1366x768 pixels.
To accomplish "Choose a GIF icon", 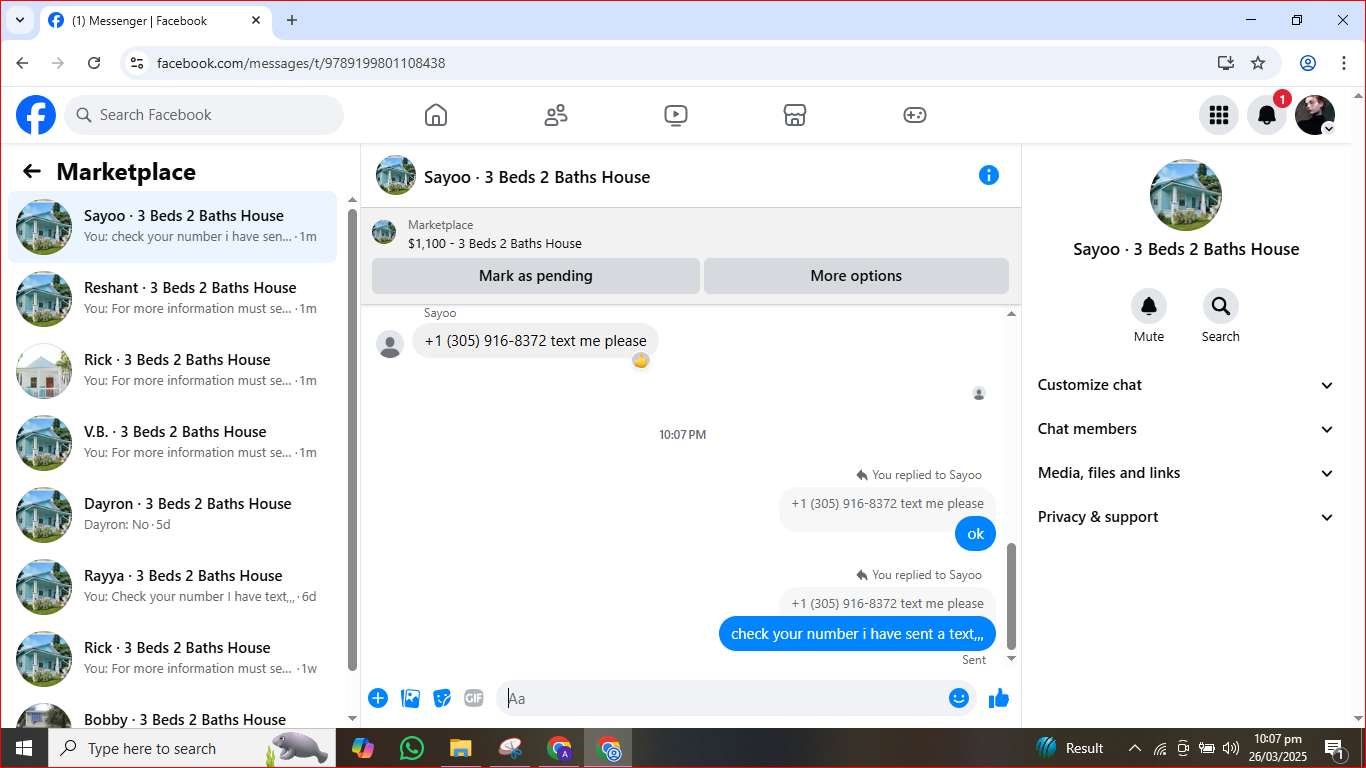I will [x=474, y=698].
